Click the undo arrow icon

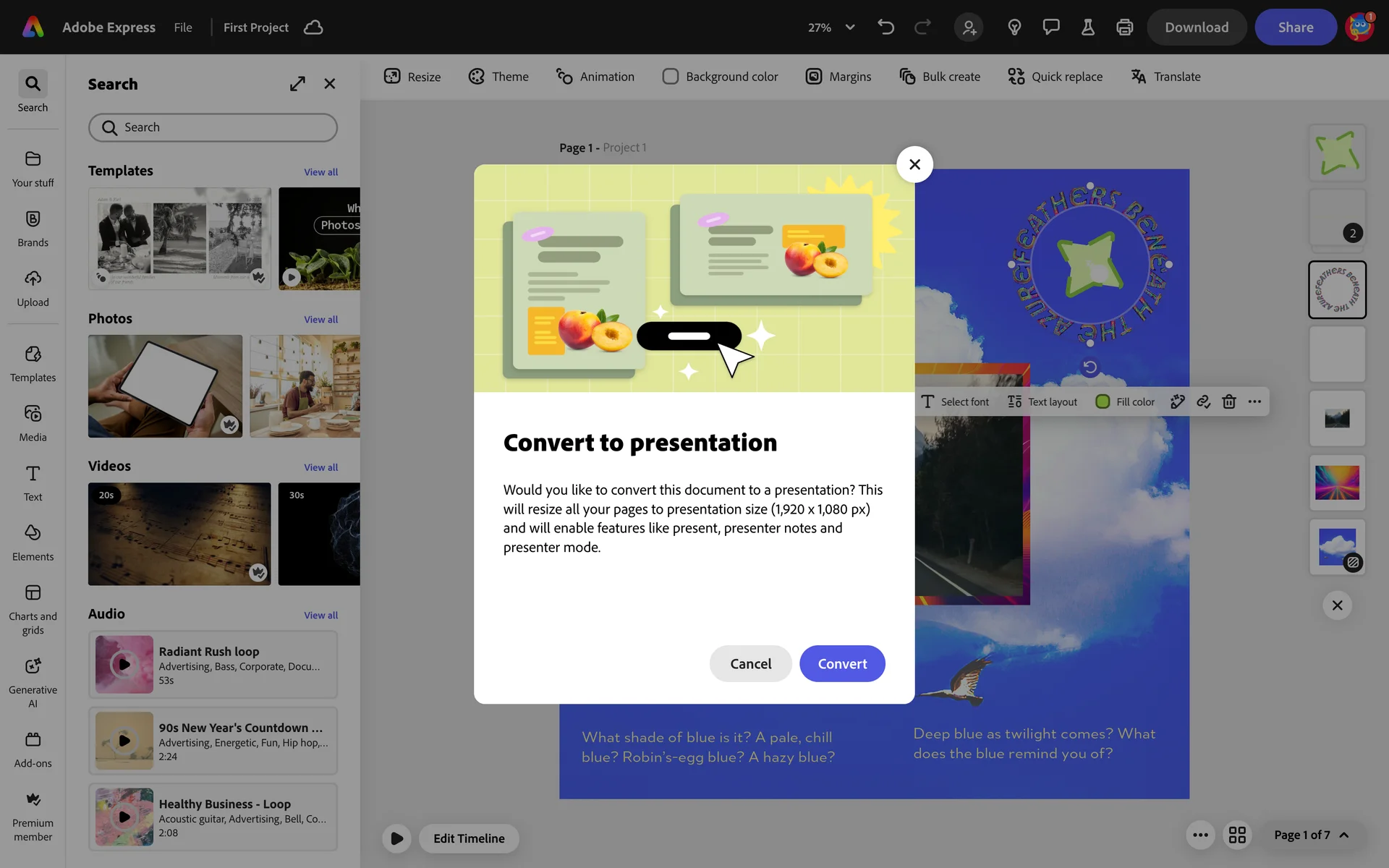tap(885, 27)
